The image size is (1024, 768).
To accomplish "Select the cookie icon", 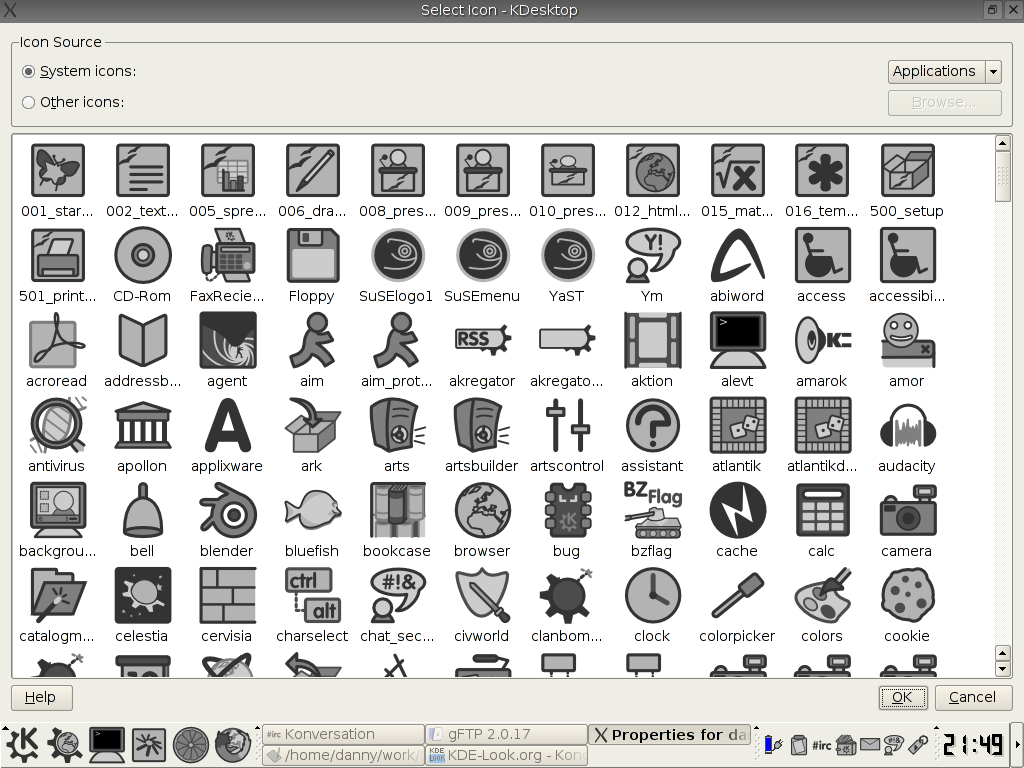I will (906, 596).
